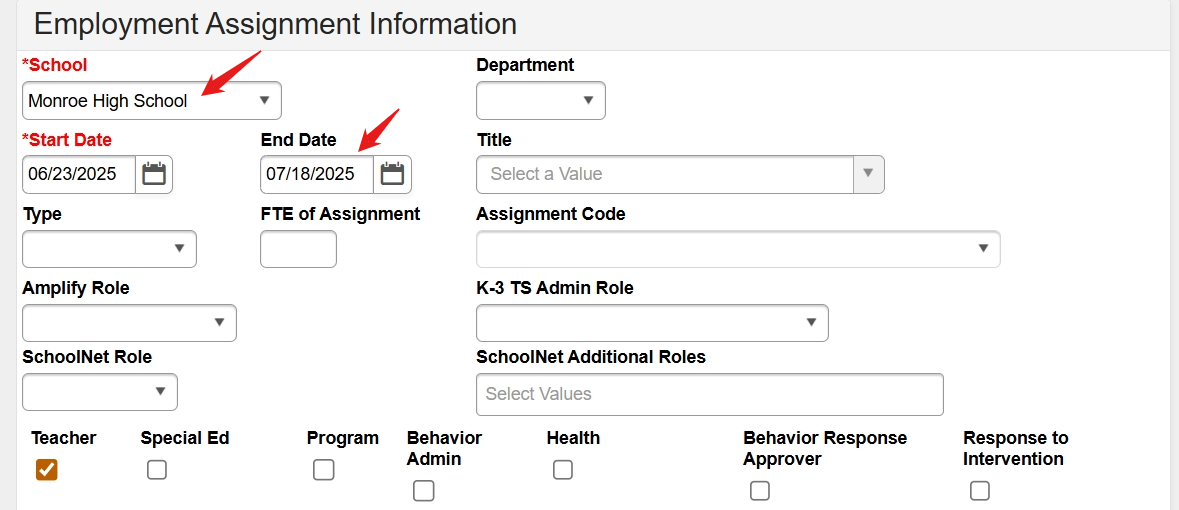Expand the Amplify Role dropdown

tap(129, 323)
